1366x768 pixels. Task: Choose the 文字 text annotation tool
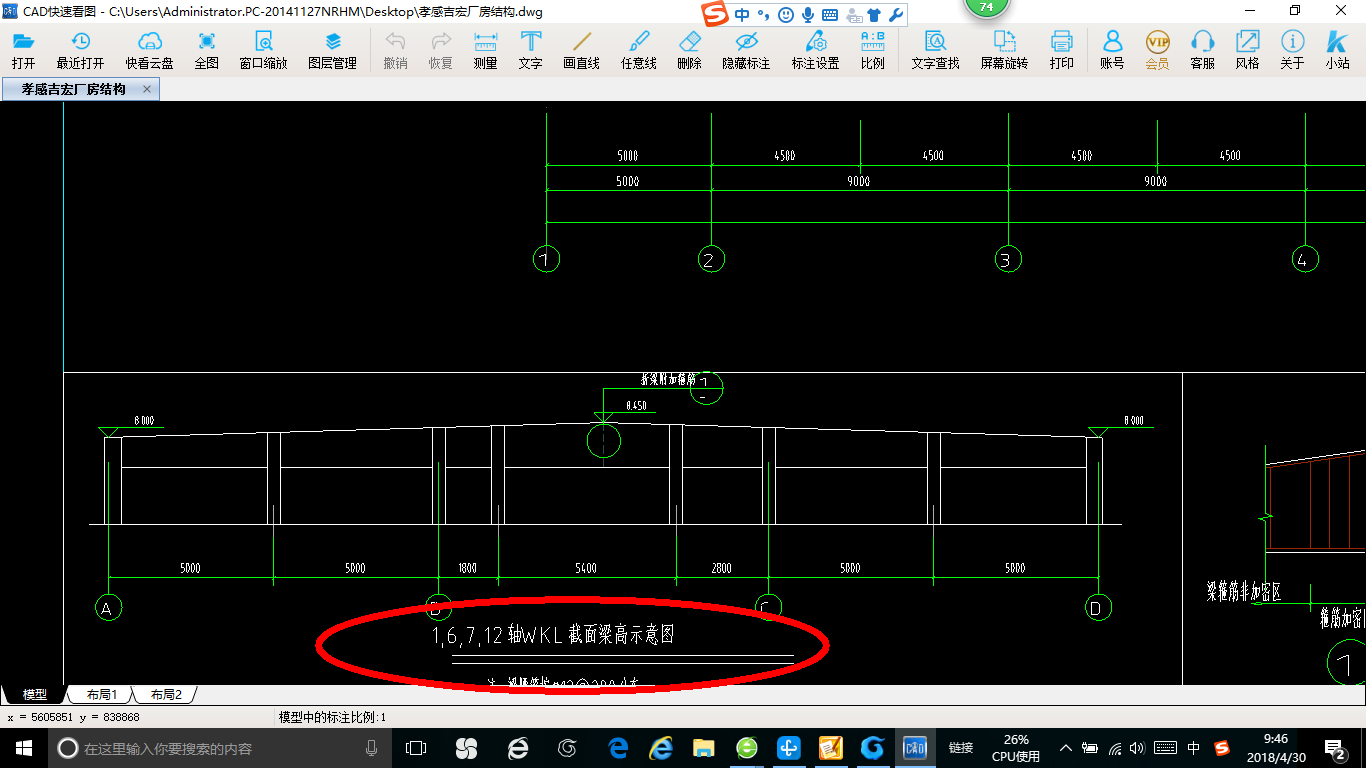[530, 50]
